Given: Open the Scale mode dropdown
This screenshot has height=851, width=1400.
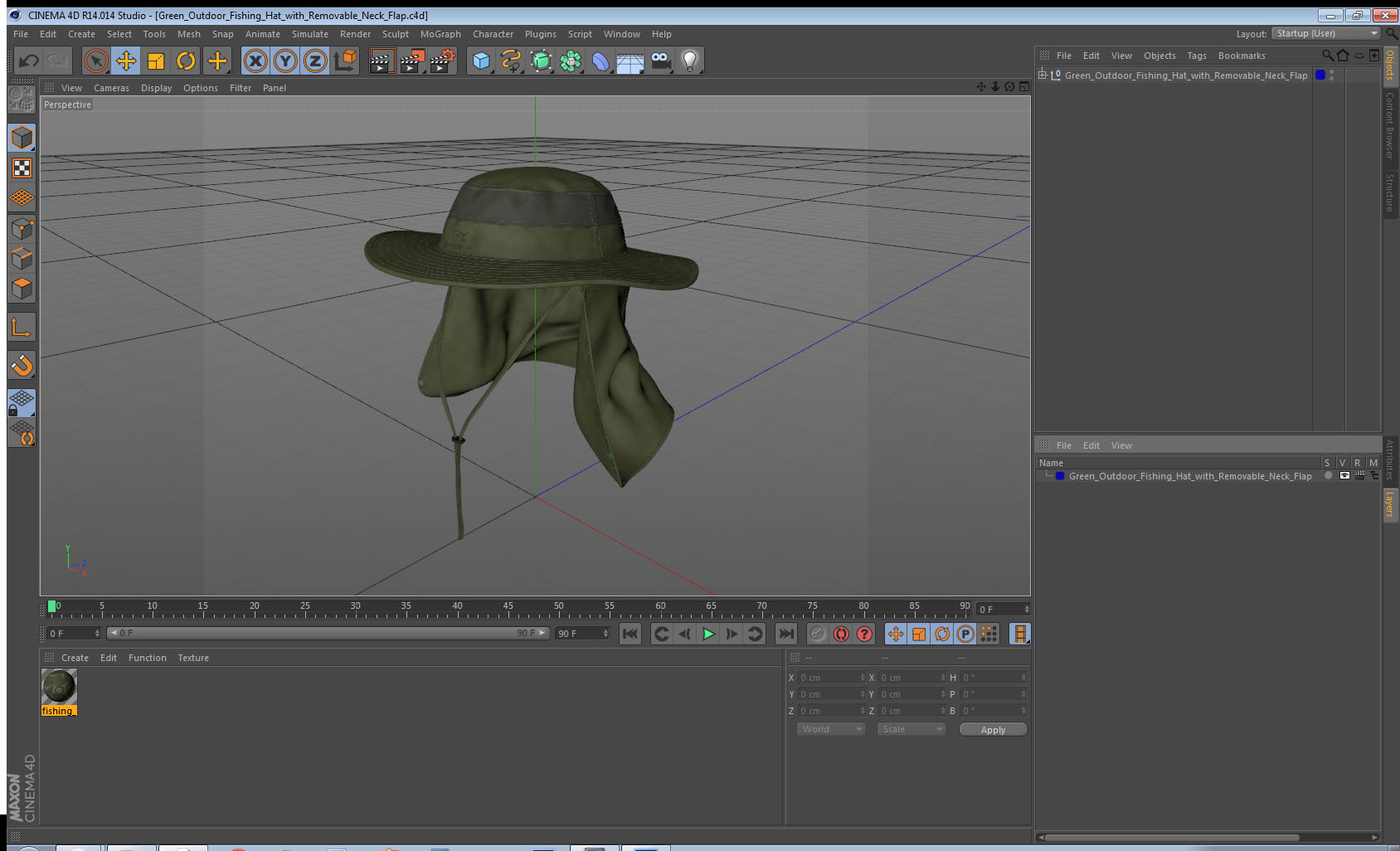Looking at the screenshot, I should pyautogui.click(x=911, y=729).
